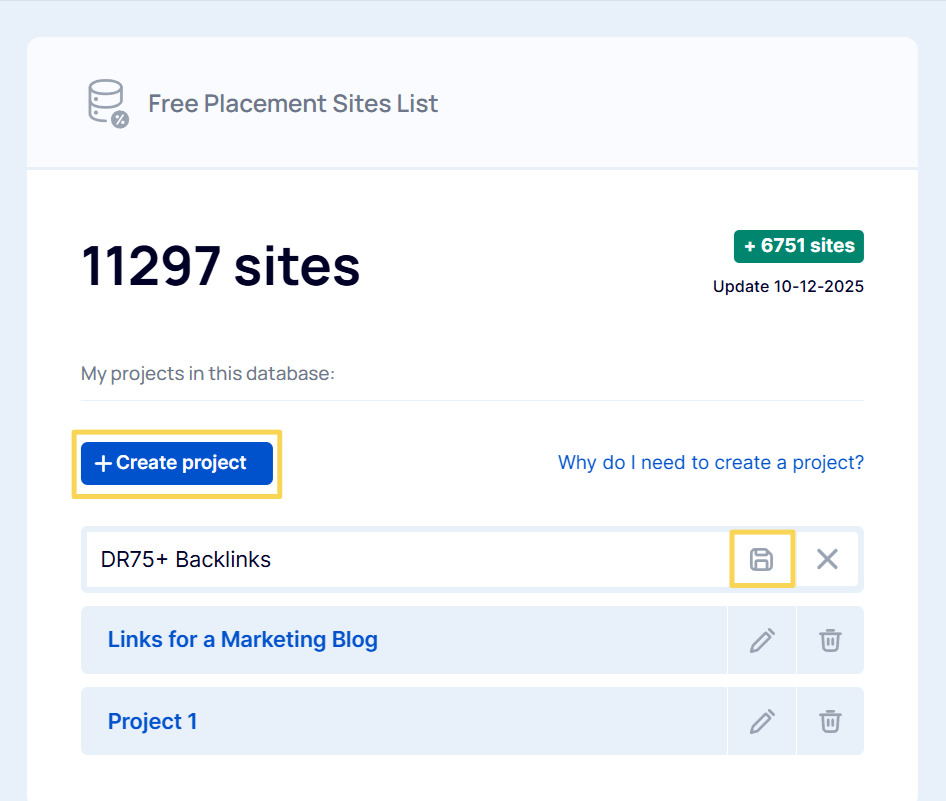The image size is (946, 801).
Task: Click the 'Free Placement Sites List' title
Action: [293, 104]
